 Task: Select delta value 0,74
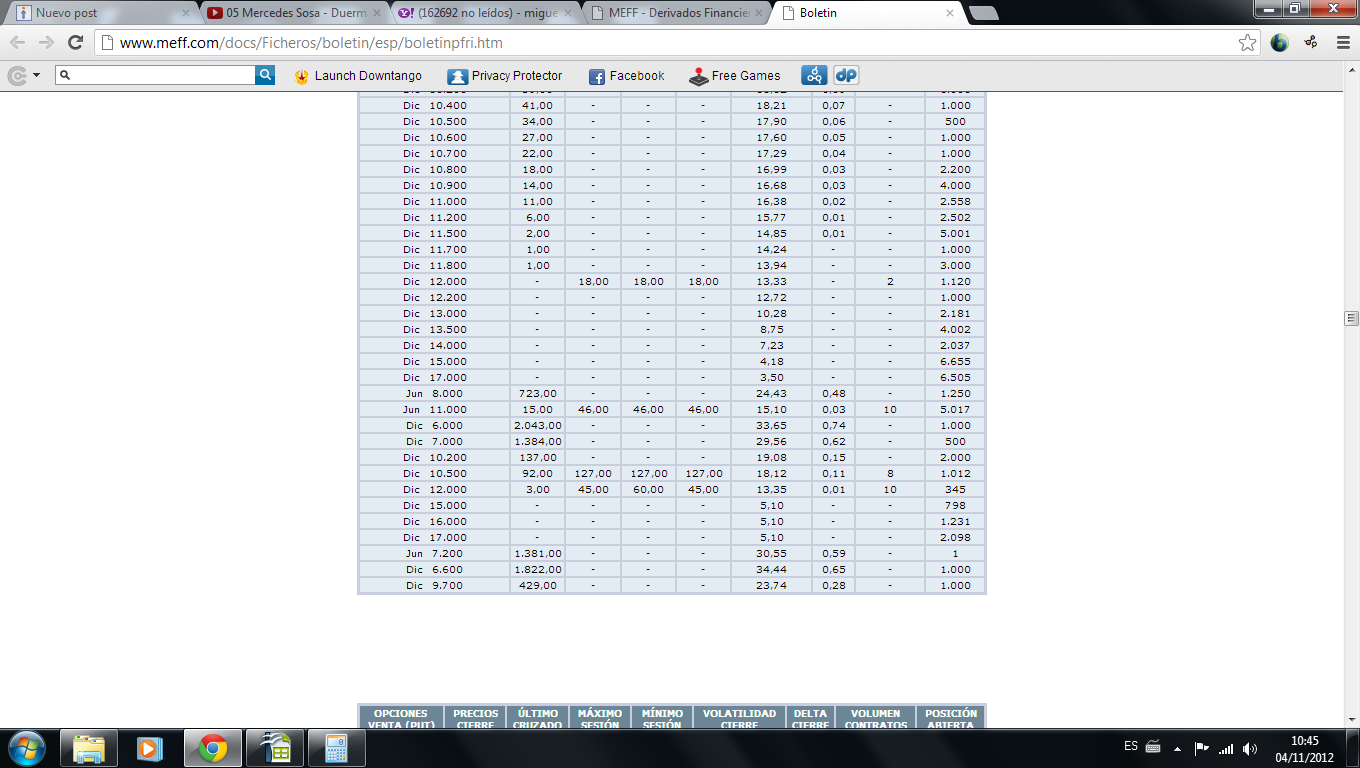(833, 425)
